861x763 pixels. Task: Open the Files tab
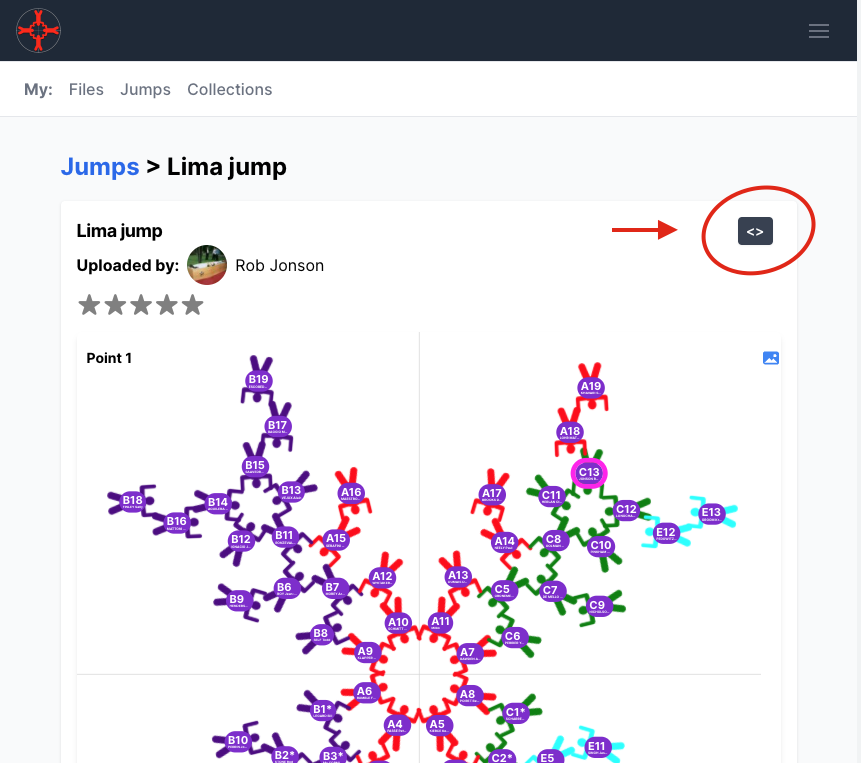point(86,89)
